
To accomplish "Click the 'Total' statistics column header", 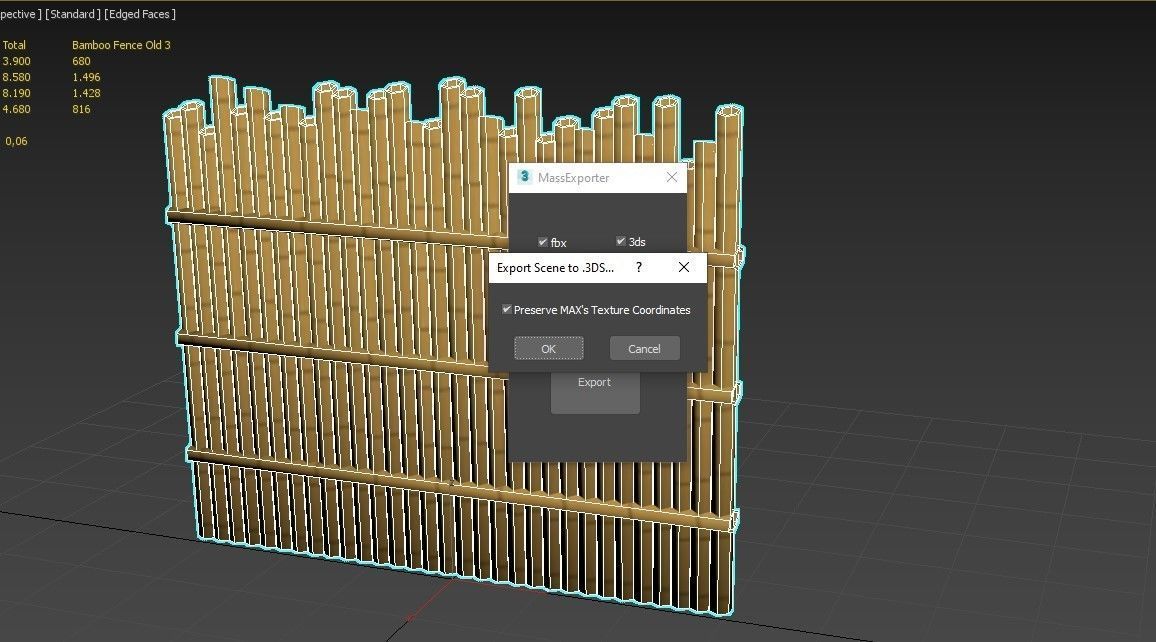I will (x=14, y=45).
